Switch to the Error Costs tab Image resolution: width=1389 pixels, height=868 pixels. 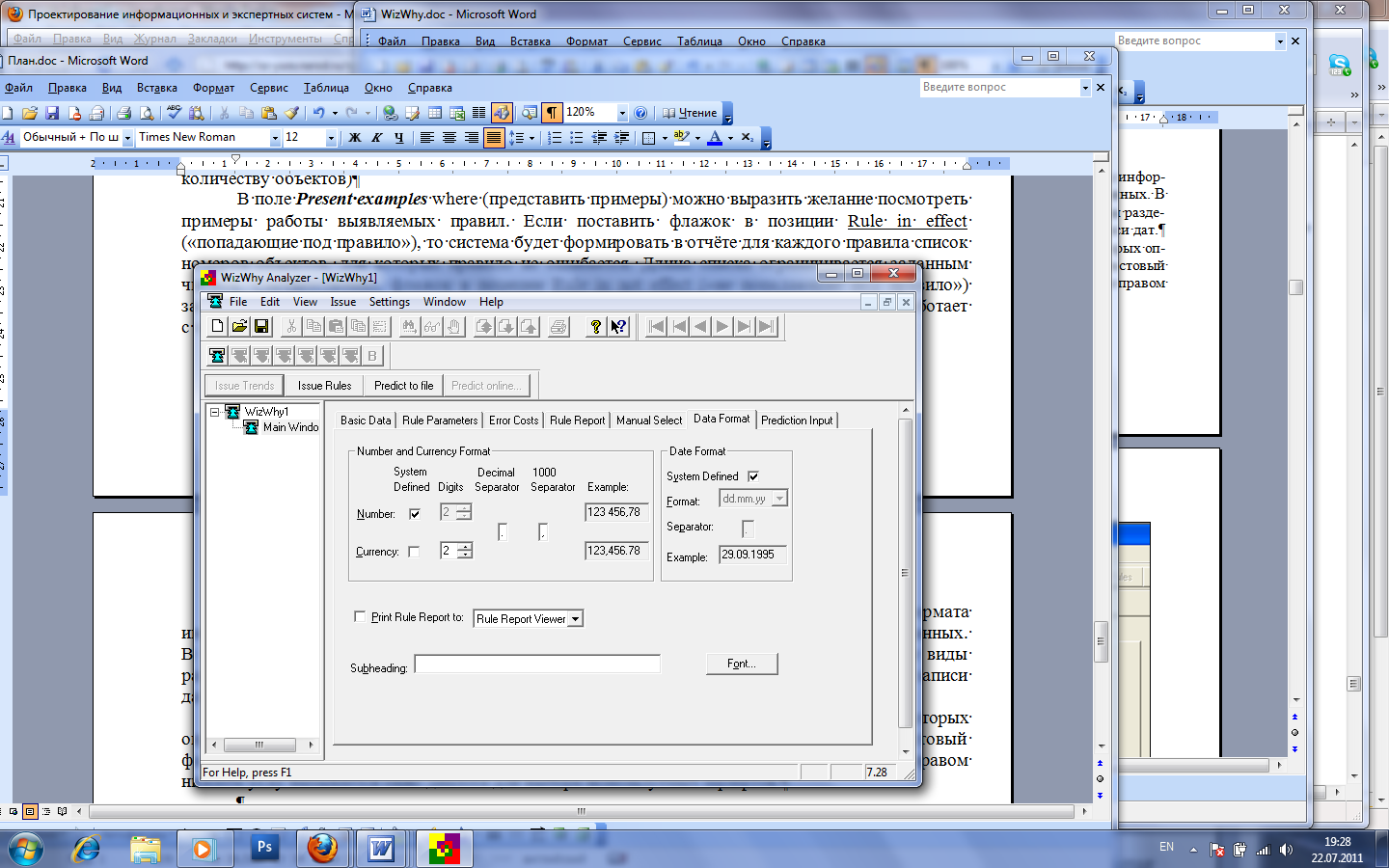pyautogui.click(x=513, y=420)
